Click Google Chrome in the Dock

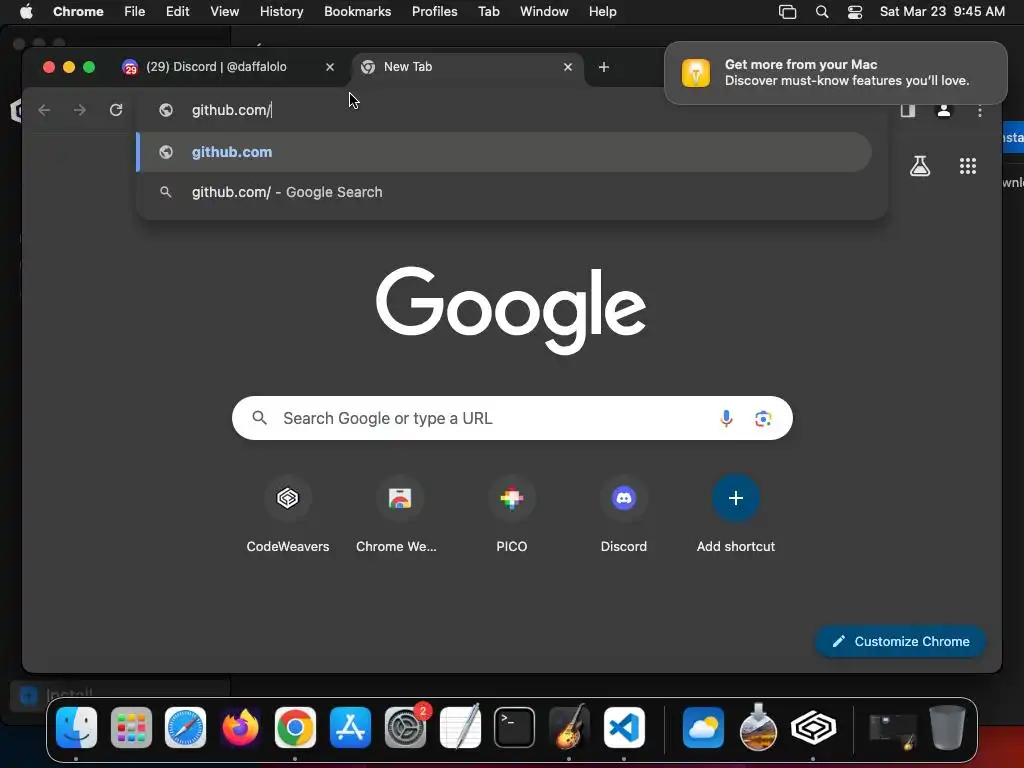pyautogui.click(x=295, y=727)
